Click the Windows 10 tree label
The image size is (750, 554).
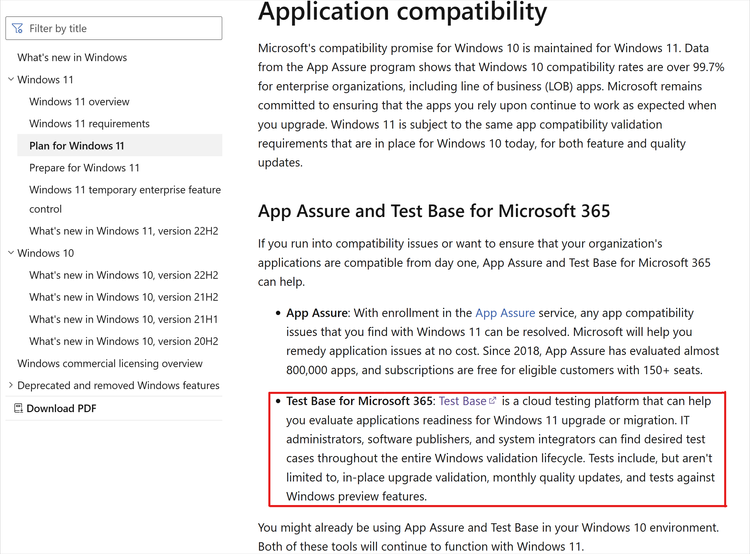tap(45, 253)
